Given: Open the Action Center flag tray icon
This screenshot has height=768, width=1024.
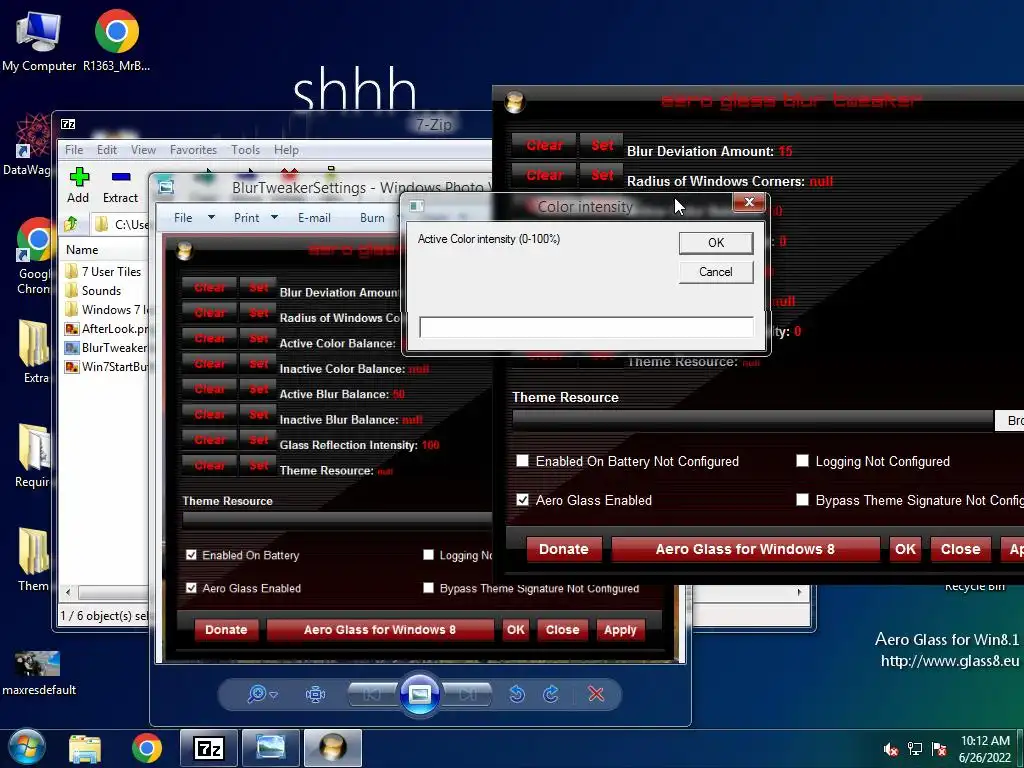Looking at the screenshot, I should point(939,749).
